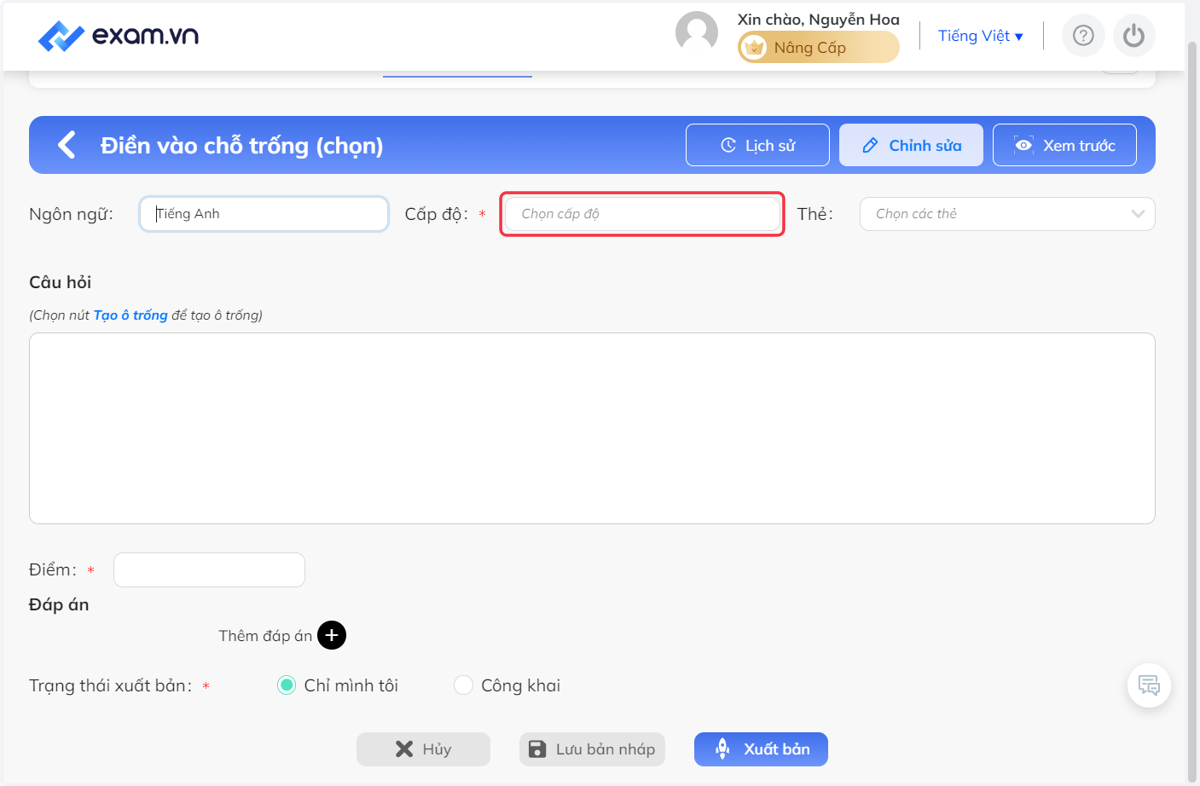Screen dimensions: 1200x786
Task: Switch to Xem trước preview
Action: tap(1064, 145)
